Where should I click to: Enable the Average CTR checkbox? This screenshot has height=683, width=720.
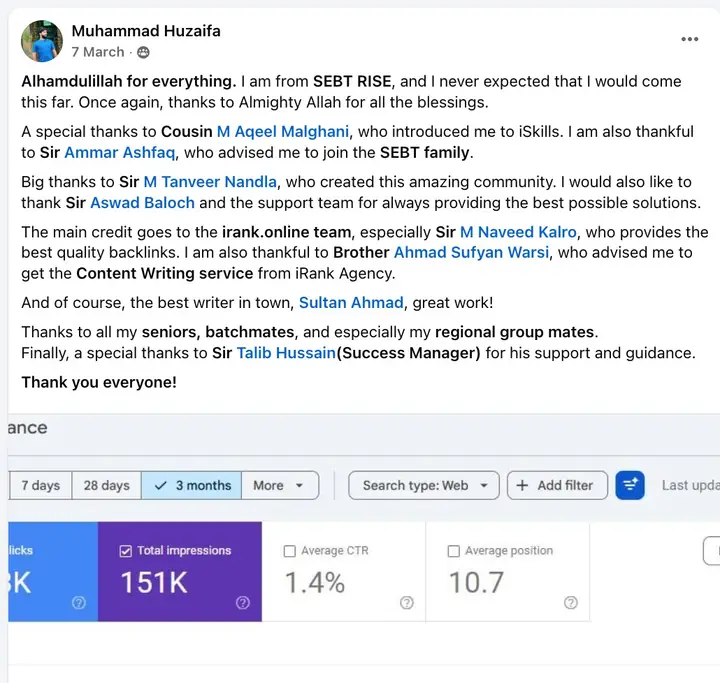[289, 551]
